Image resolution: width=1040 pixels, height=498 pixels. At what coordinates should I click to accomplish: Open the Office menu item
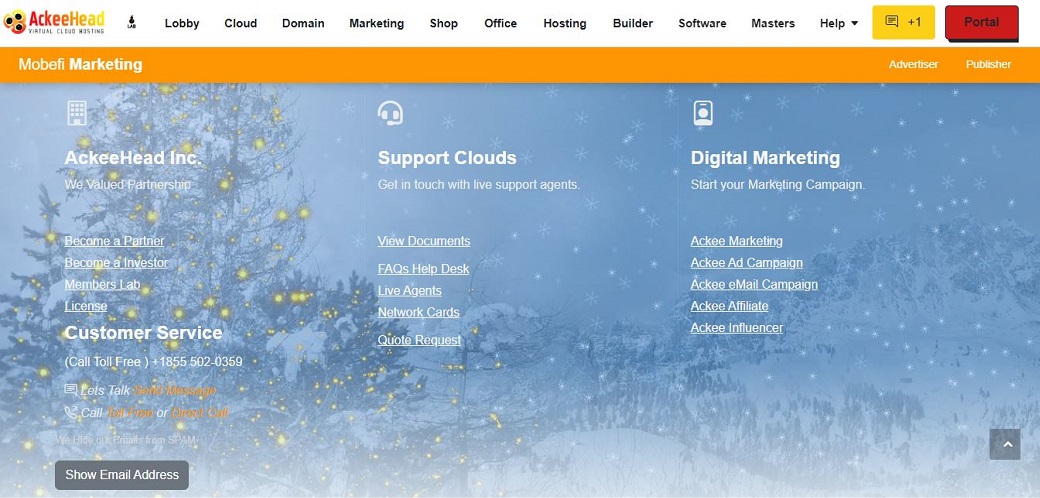[500, 23]
